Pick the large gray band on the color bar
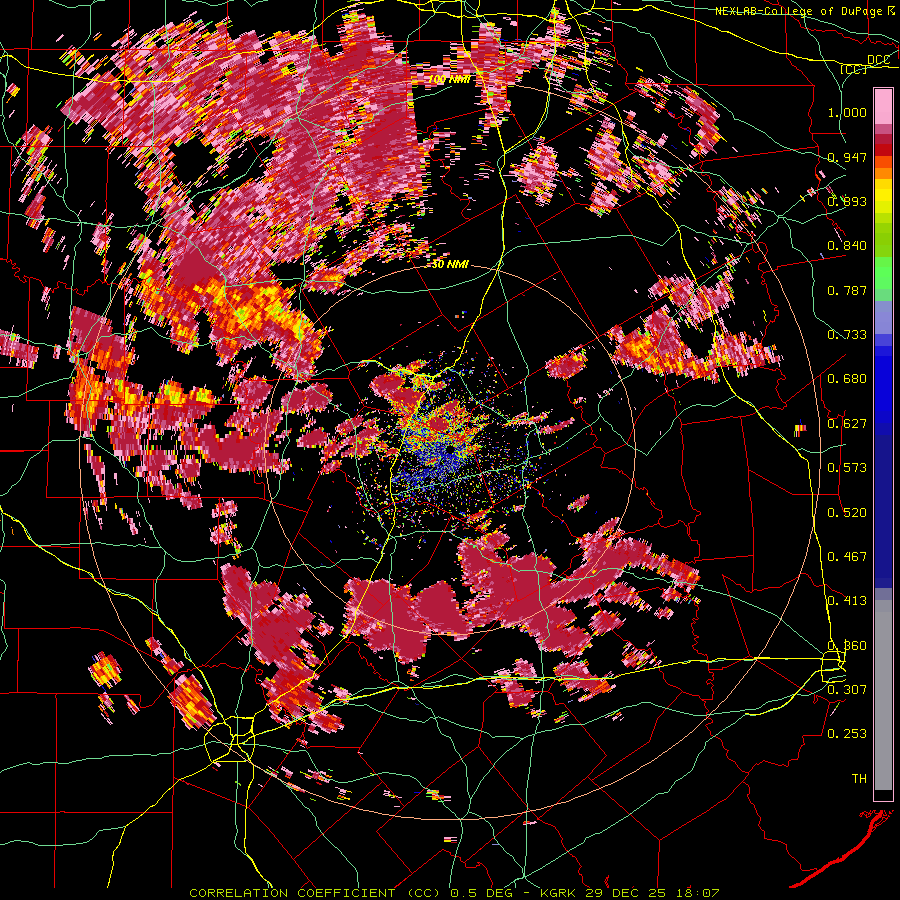The width and height of the screenshot is (900, 900). (883, 695)
